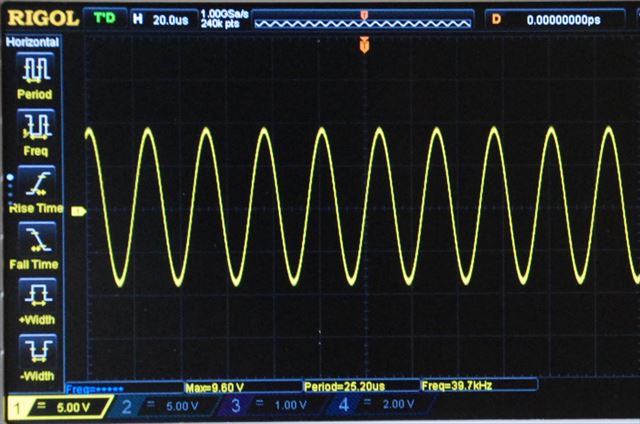The width and height of the screenshot is (640, 424).
Task: Select the Period measurement icon
Action: [35, 69]
